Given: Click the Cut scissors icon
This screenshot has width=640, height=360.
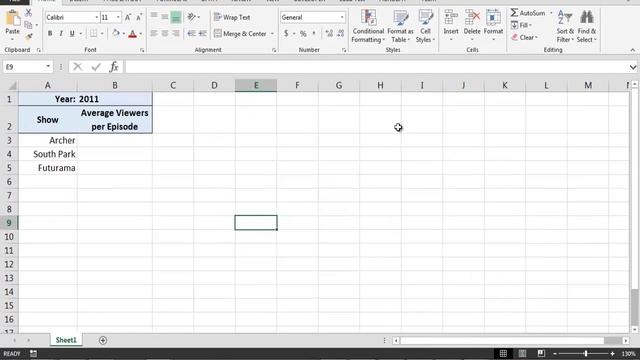Looking at the screenshot, I should (28, 13).
